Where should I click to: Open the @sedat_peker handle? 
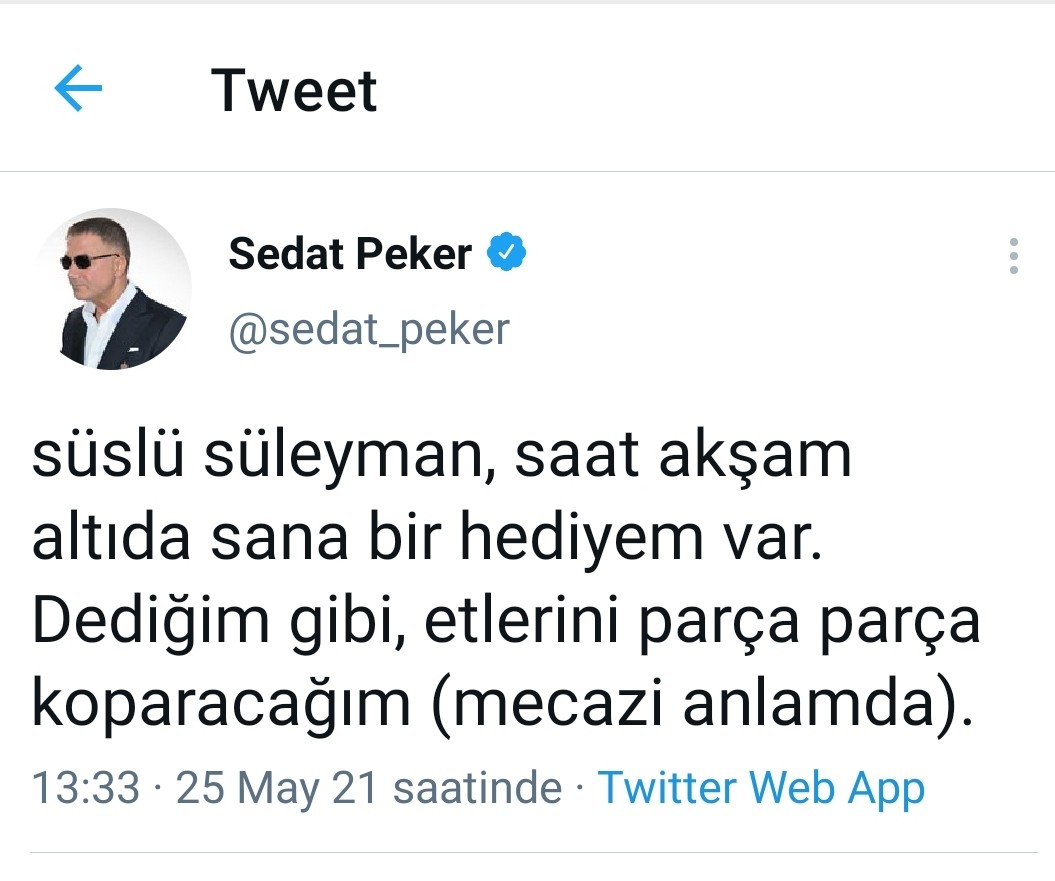pyautogui.click(x=369, y=330)
